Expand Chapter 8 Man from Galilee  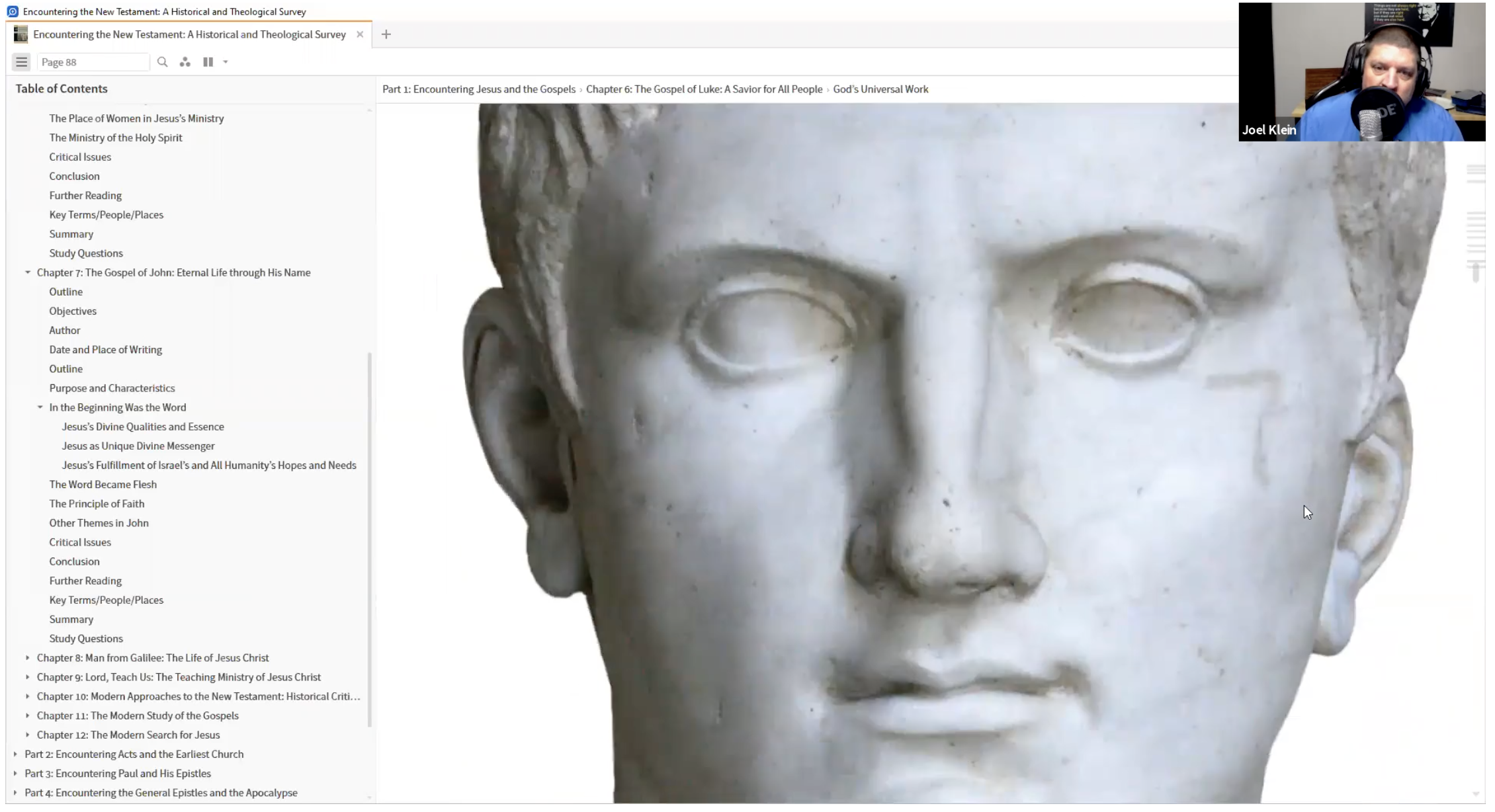[x=28, y=658]
